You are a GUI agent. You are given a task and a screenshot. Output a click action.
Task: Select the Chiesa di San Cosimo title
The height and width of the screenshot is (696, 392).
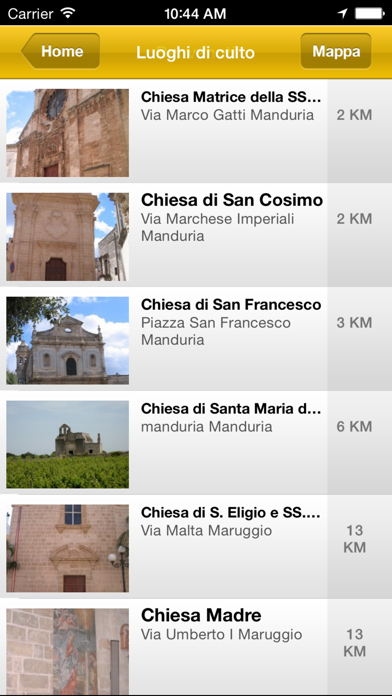(232, 200)
